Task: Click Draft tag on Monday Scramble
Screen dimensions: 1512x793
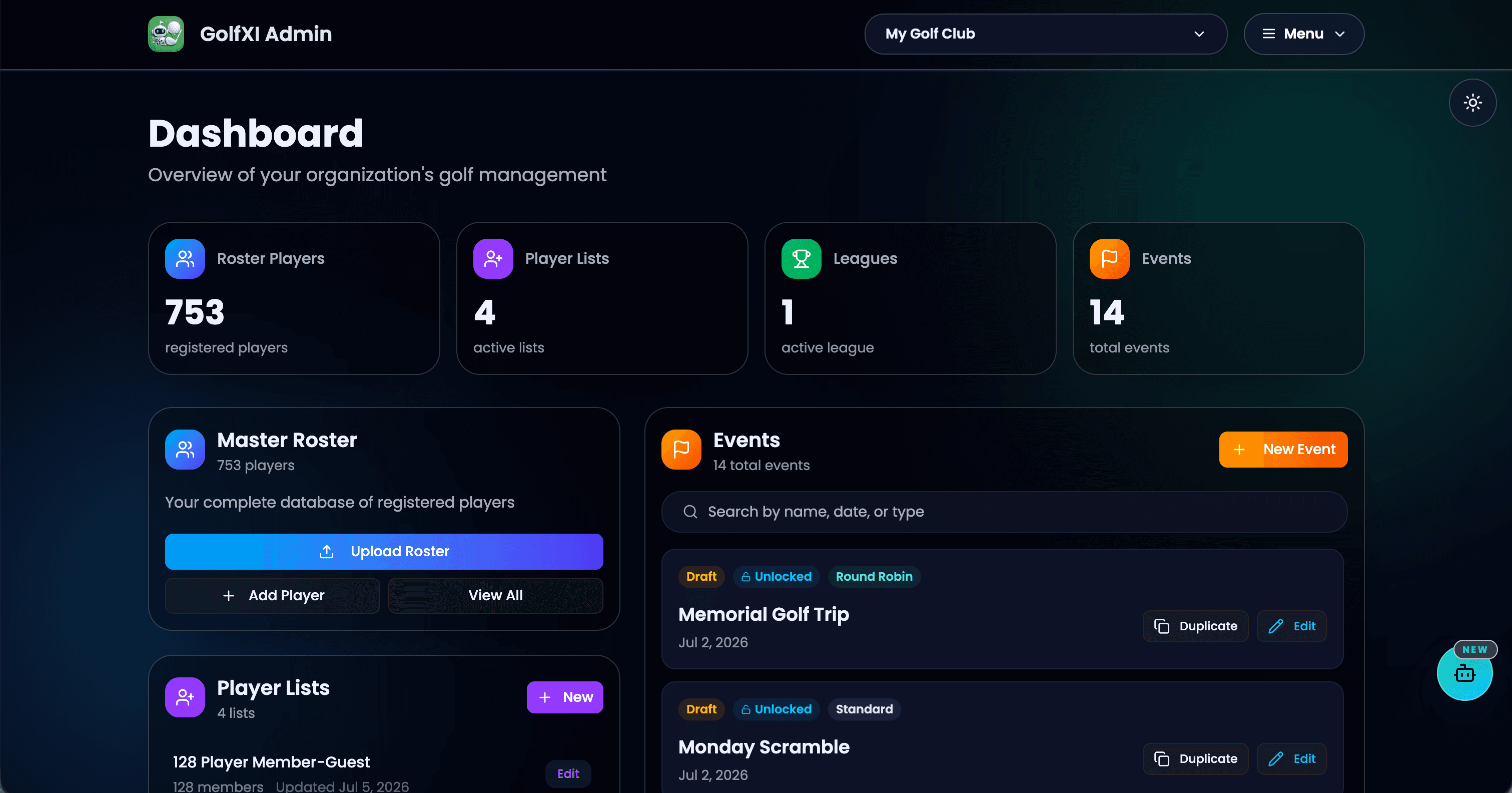Action: (701, 709)
